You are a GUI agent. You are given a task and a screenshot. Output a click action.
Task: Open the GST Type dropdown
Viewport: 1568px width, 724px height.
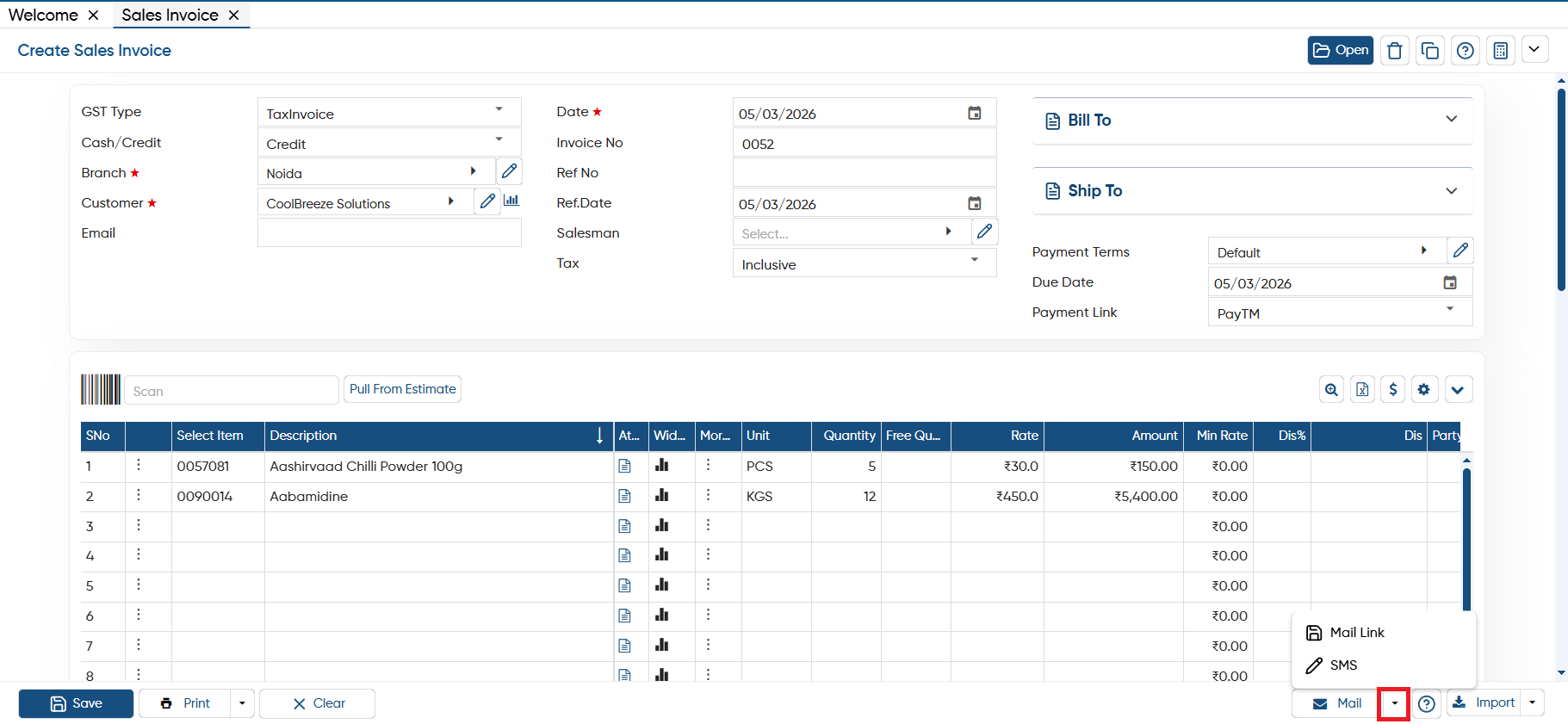389,113
